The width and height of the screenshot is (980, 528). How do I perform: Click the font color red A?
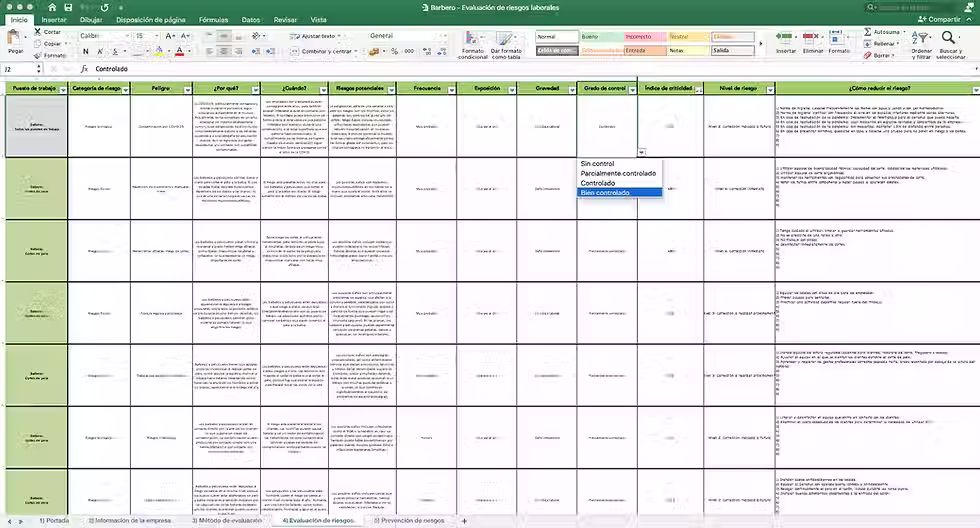pyautogui.click(x=179, y=51)
